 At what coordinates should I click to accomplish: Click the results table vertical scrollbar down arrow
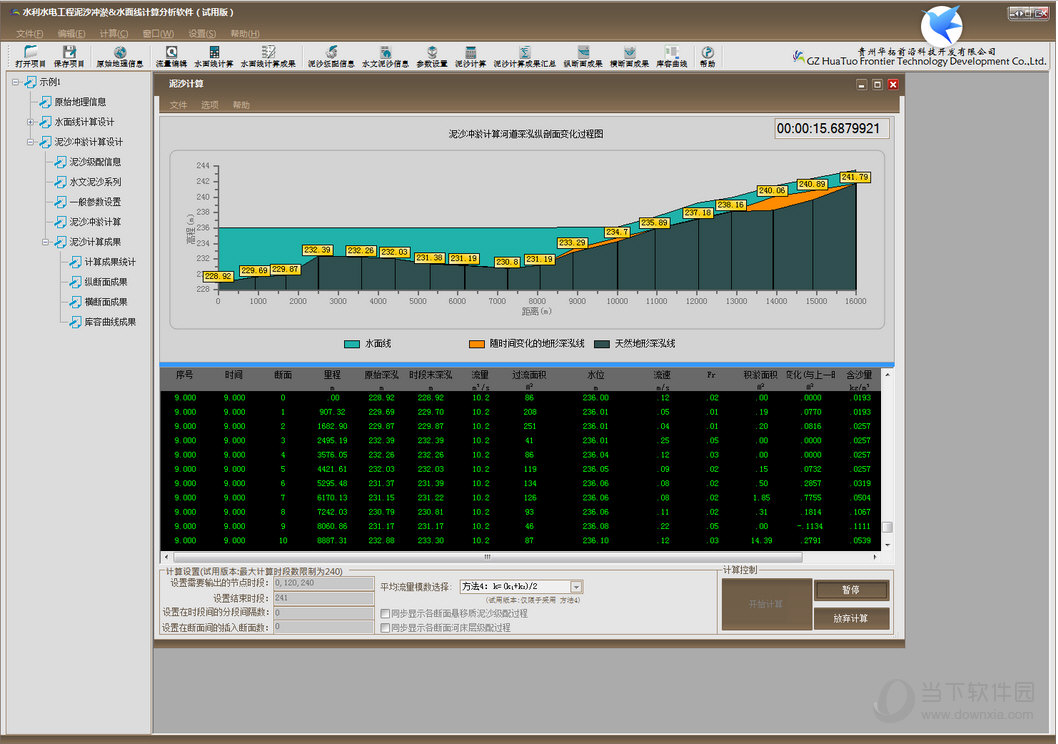click(x=887, y=544)
